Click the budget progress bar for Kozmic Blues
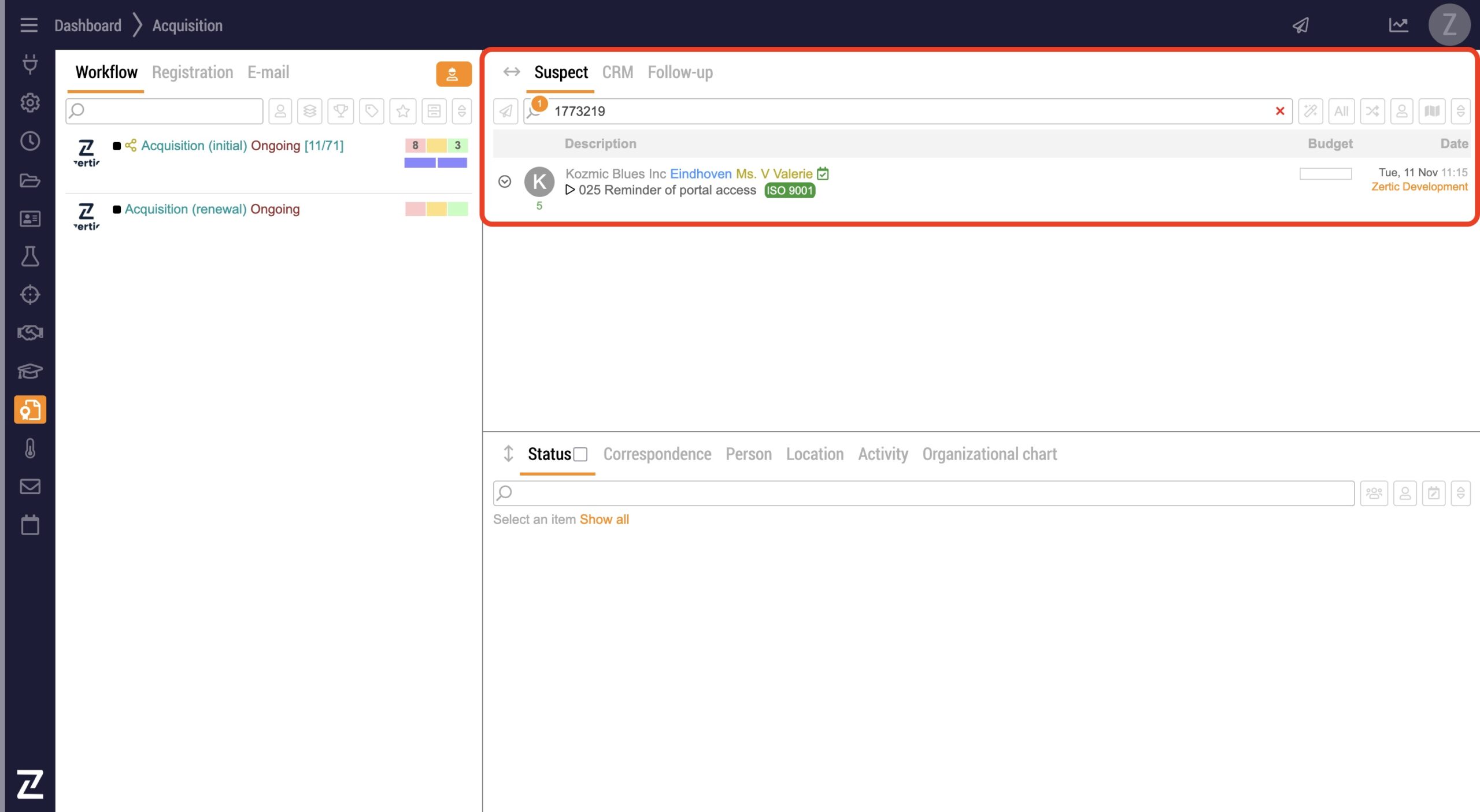The height and width of the screenshot is (812, 1480). pyautogui.click(x=1325, y=173)
